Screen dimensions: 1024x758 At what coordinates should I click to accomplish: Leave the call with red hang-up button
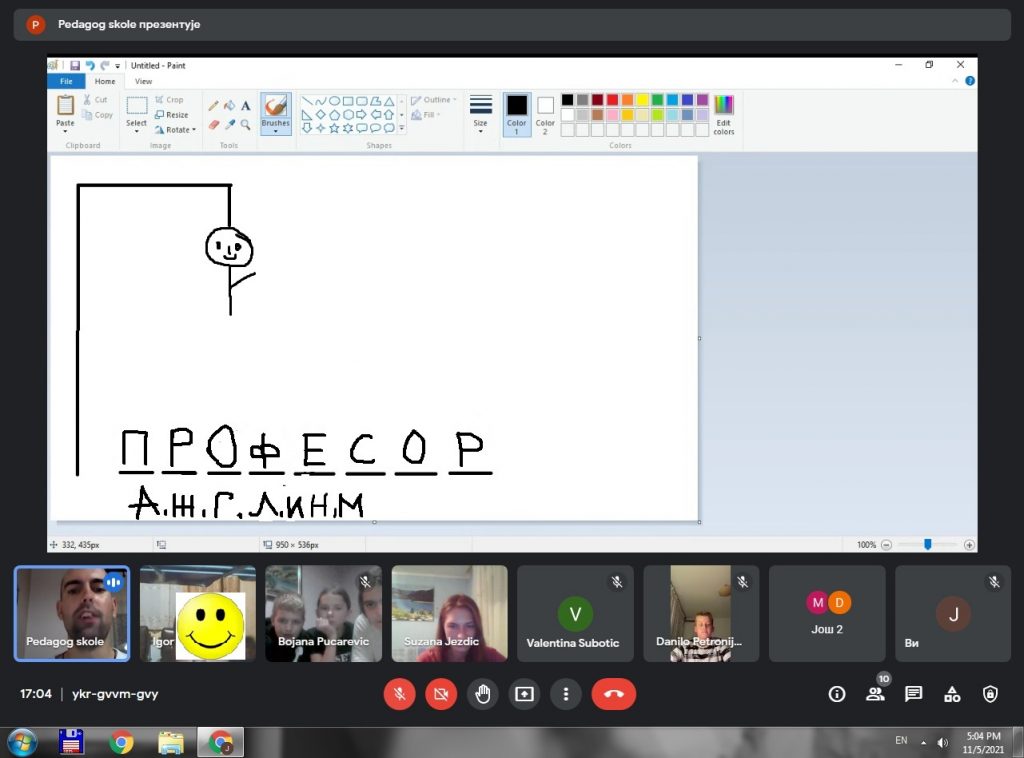click(x=613, y=694)
